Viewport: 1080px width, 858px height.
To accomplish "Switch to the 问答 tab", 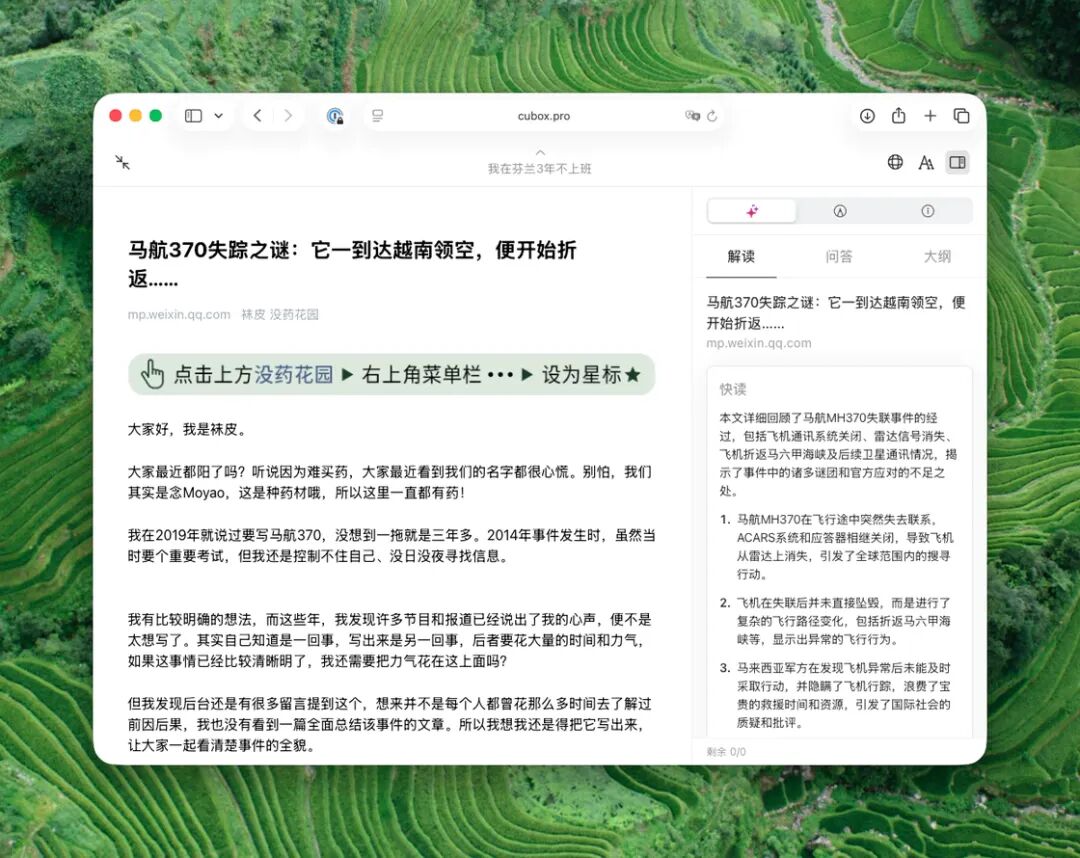I will [x=838, y=257].
